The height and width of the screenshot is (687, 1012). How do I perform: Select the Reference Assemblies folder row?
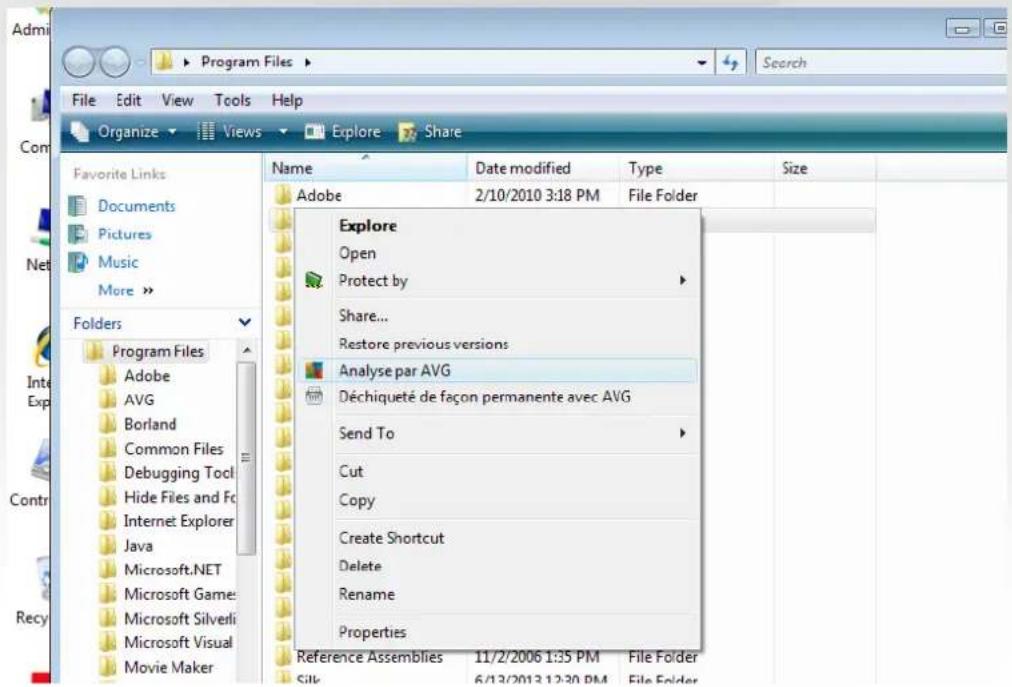(x=570, y=657)
